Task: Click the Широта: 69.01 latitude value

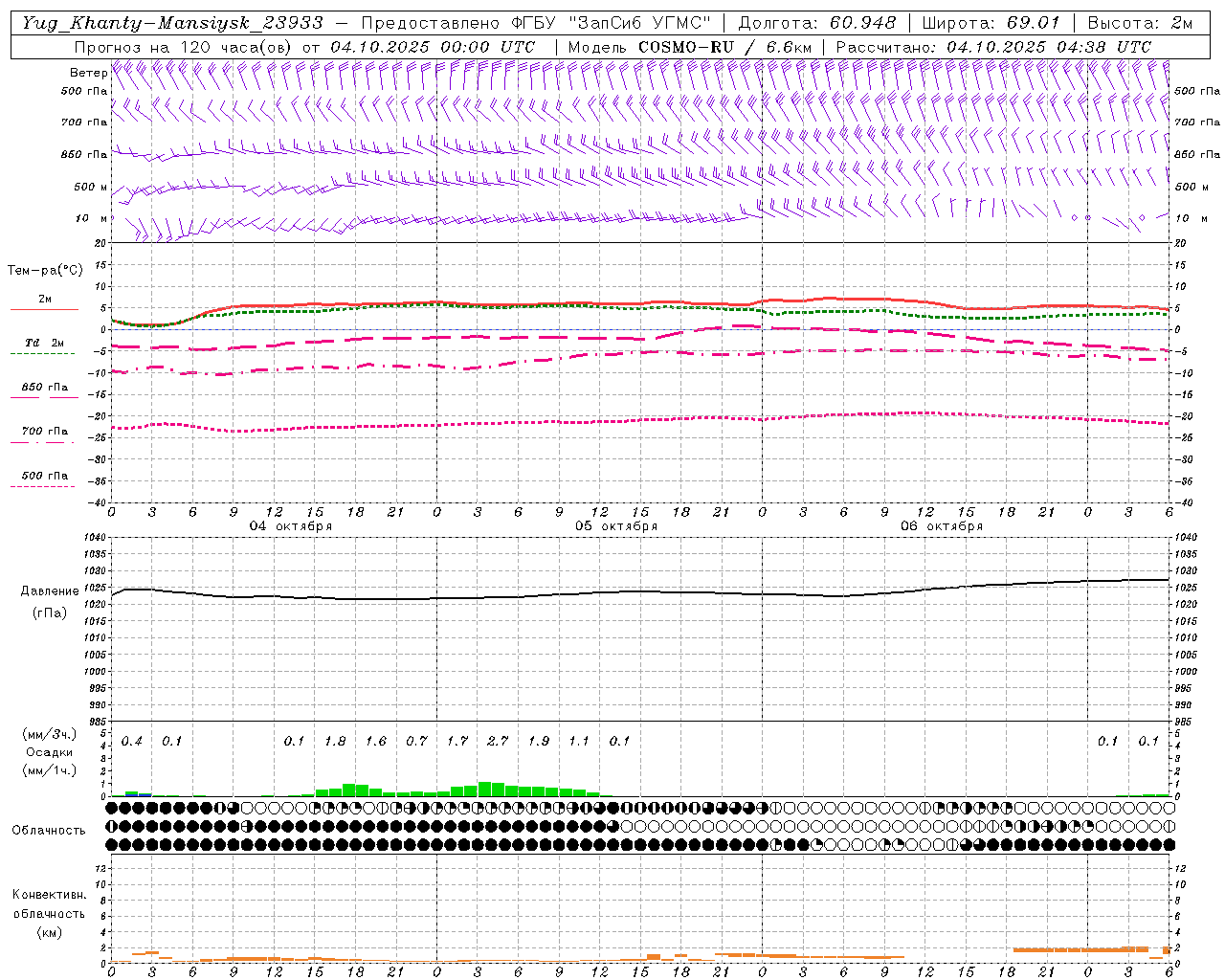Action: (x=991, y=23)
